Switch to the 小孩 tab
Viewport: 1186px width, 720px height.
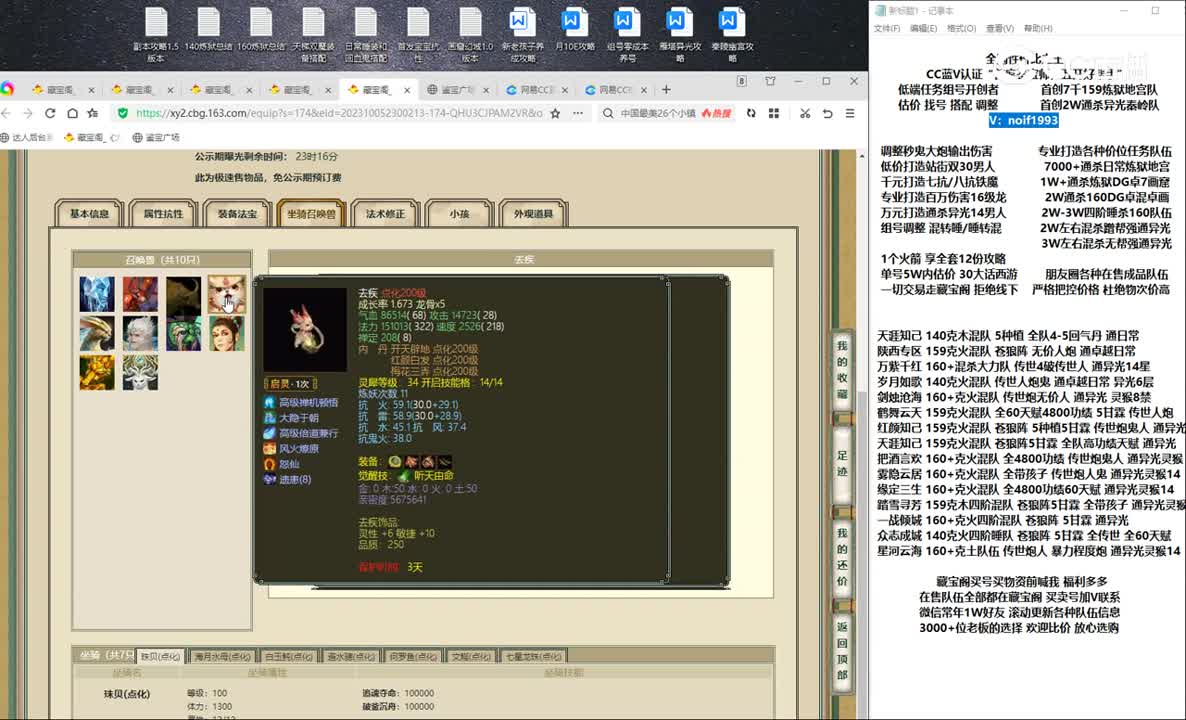click(x=459, y=214)
